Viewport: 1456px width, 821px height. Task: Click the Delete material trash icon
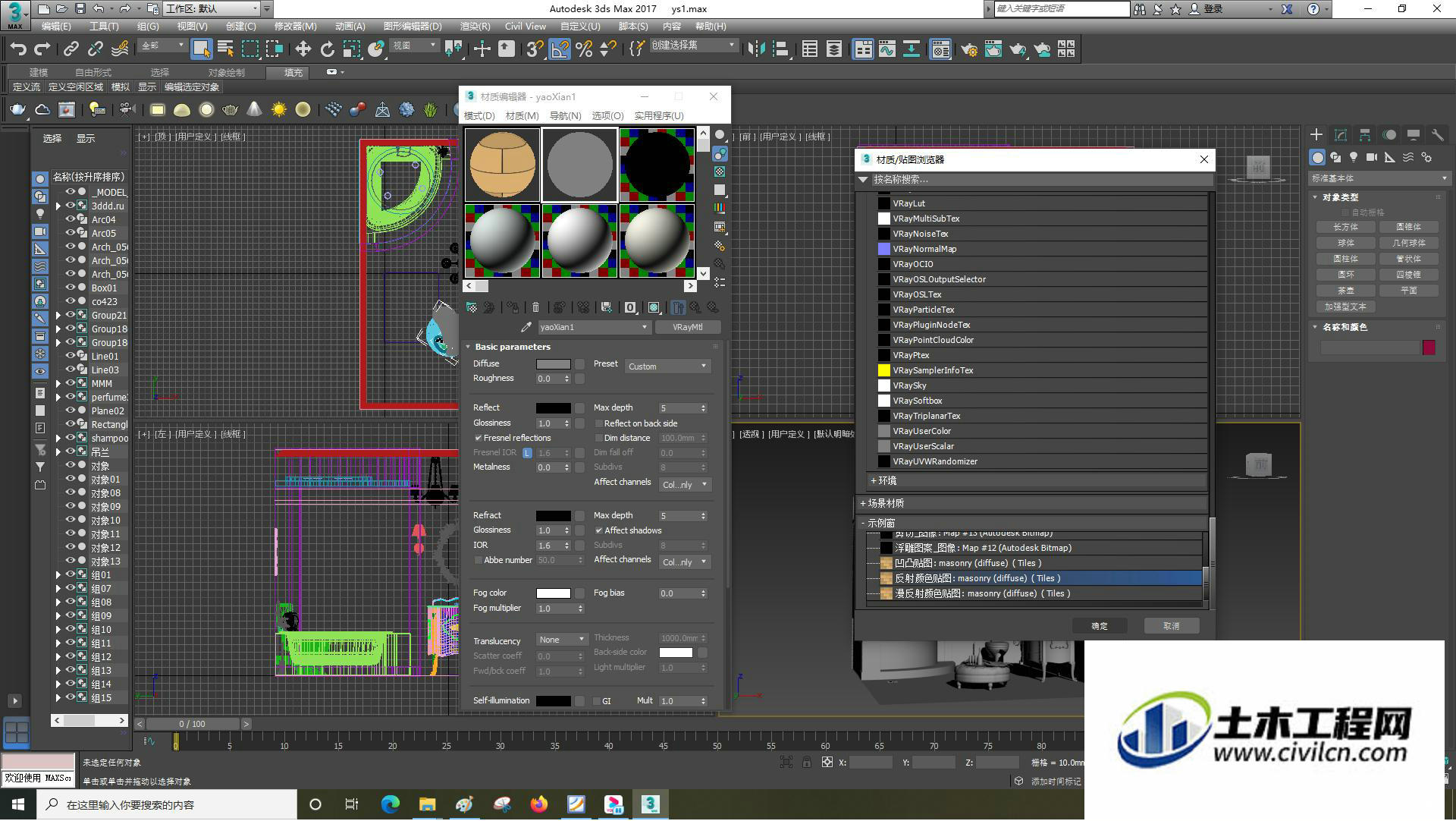point(535,307)
